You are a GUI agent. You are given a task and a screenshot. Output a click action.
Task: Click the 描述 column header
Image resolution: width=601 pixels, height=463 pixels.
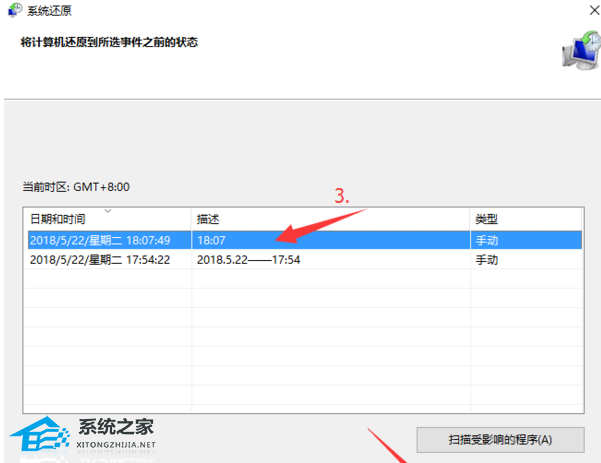point(330,219)
